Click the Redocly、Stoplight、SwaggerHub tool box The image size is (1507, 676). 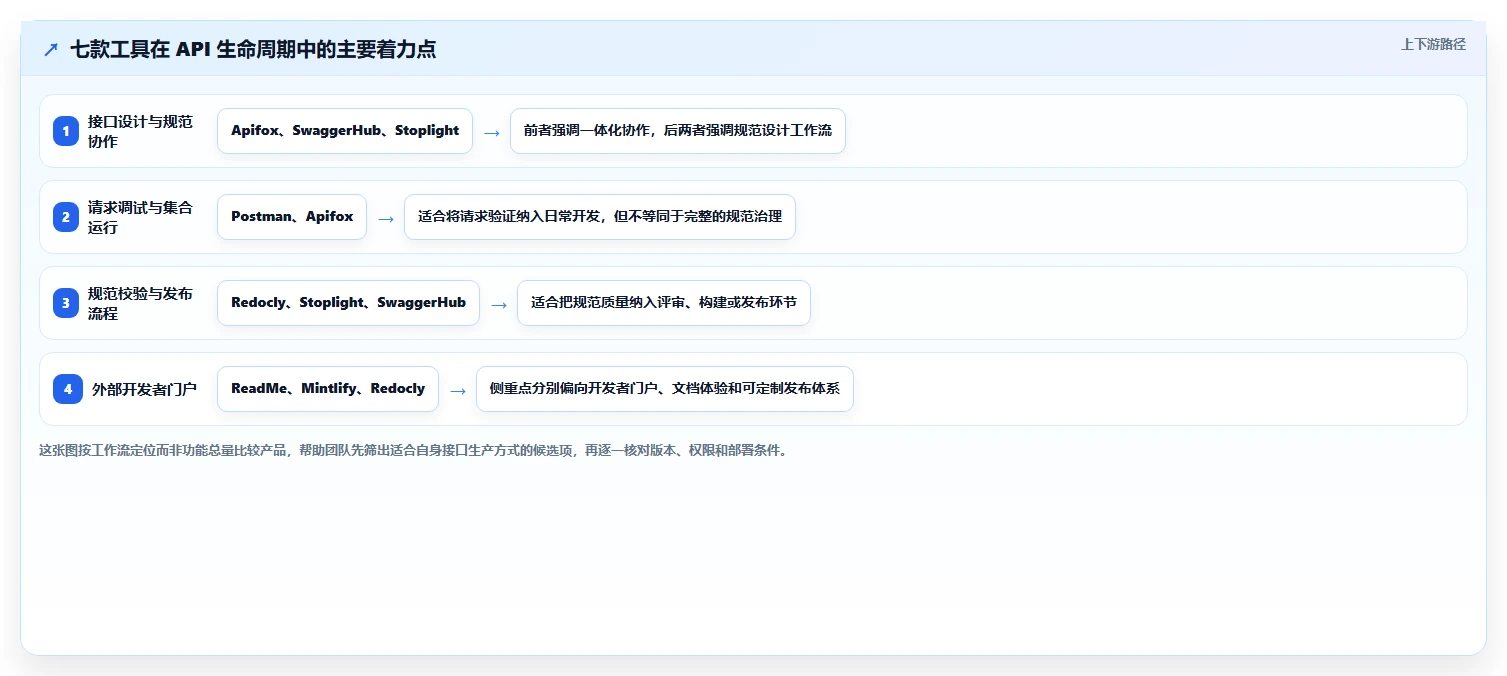click(x=348, y=303)
